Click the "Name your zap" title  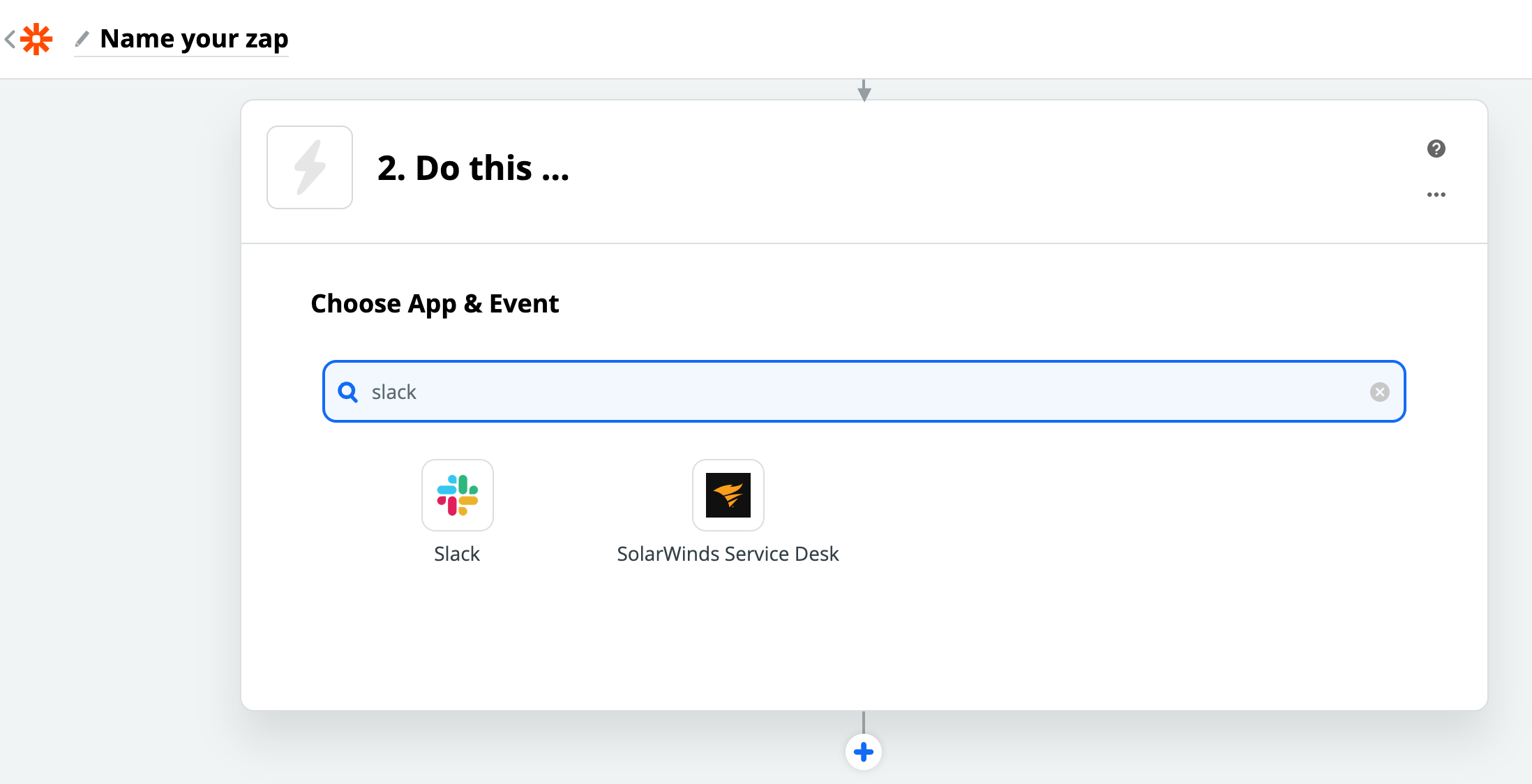tap(194, 38)
